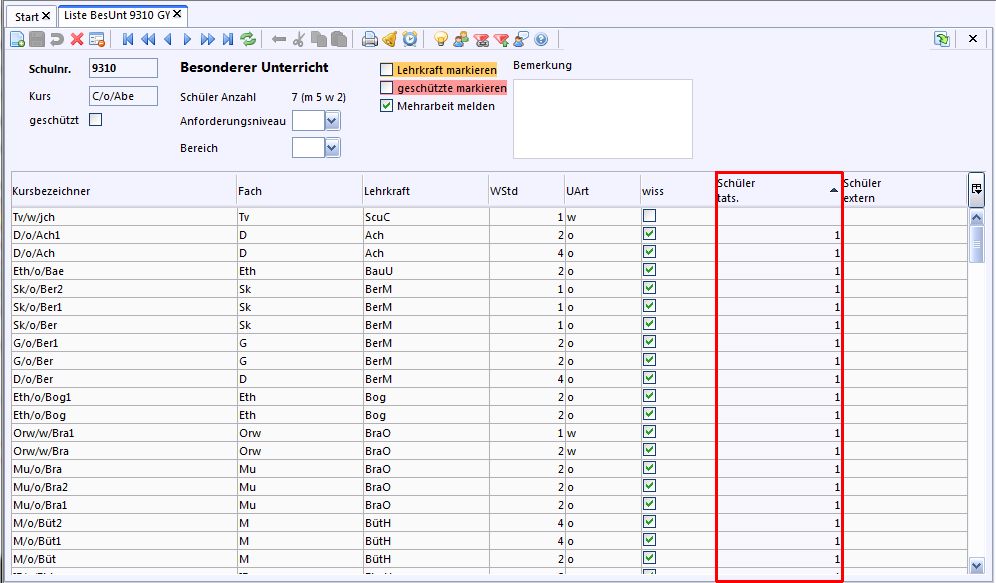
Task: Click the D/o/Ber course cell
Action: point(124,379)
